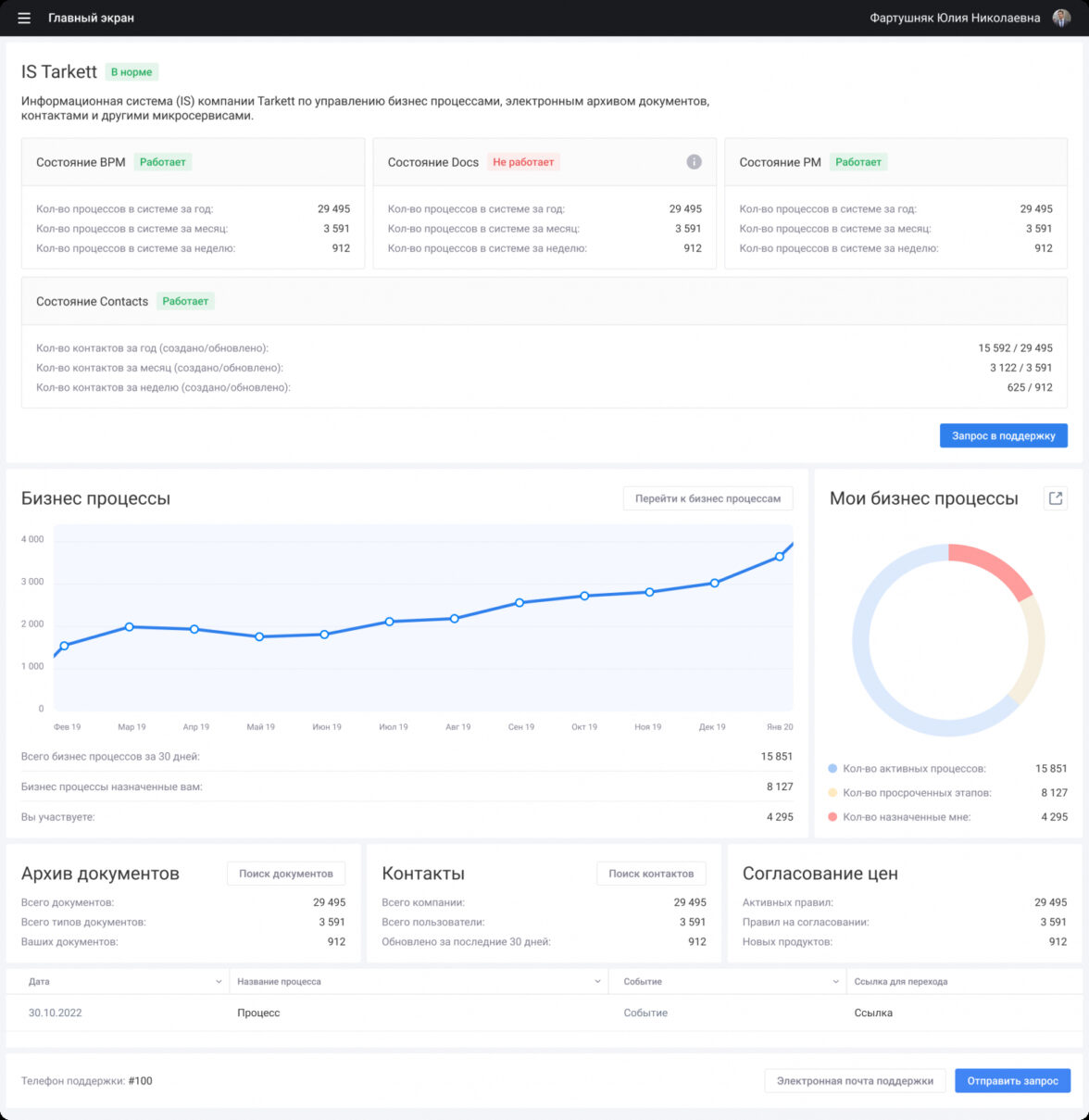
Task: Click user name Фартушняк Юлия Николаевна
Action: point(955,18)
